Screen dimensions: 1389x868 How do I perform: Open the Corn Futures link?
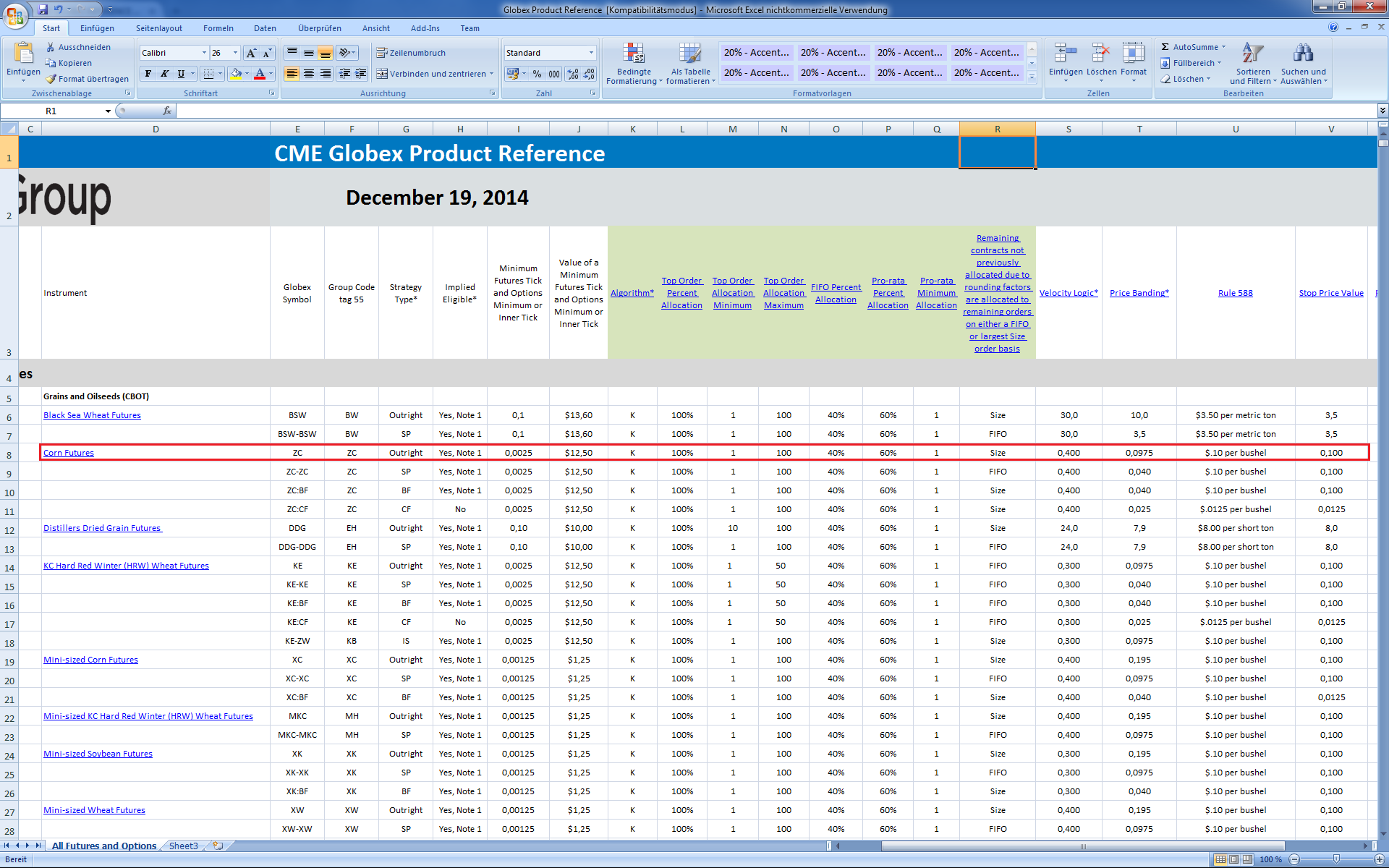coord(69,453)
